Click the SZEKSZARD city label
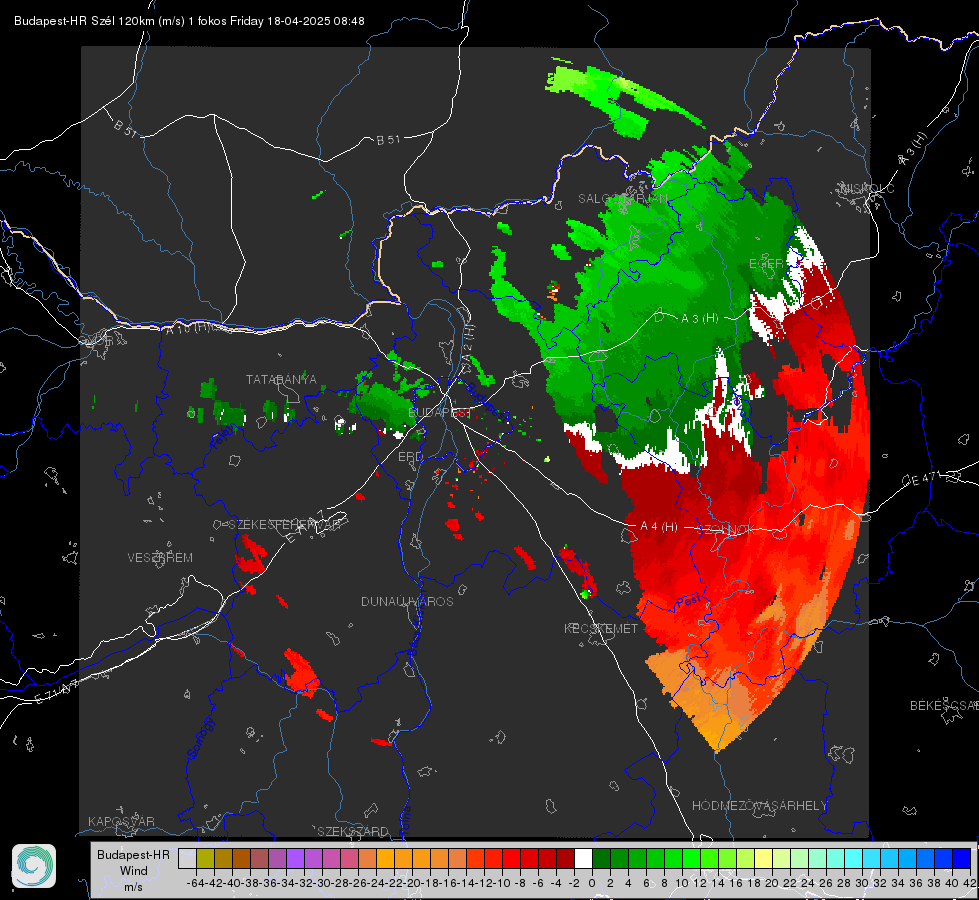 353,831
